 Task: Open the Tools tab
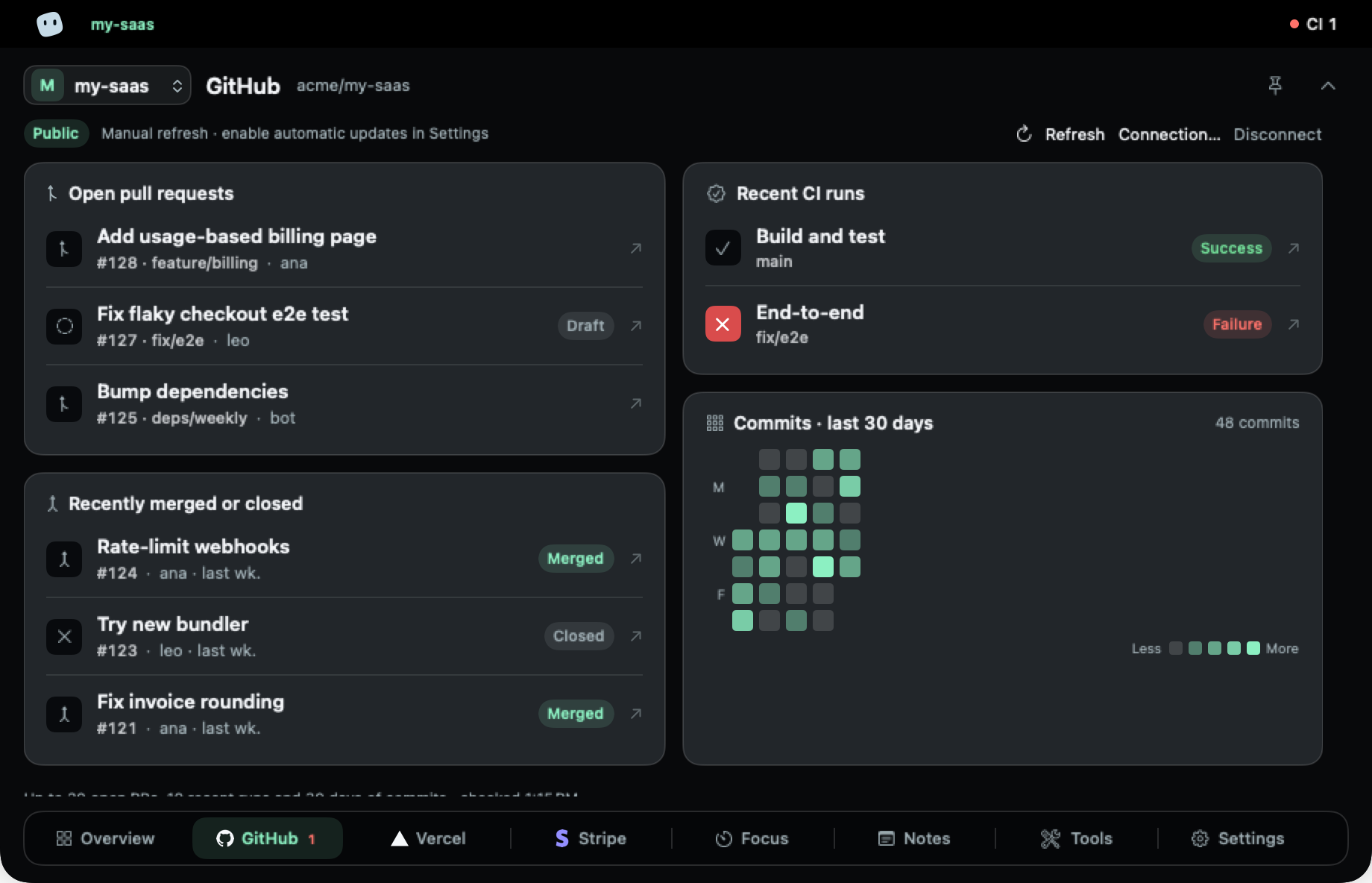coord(1077,838)
